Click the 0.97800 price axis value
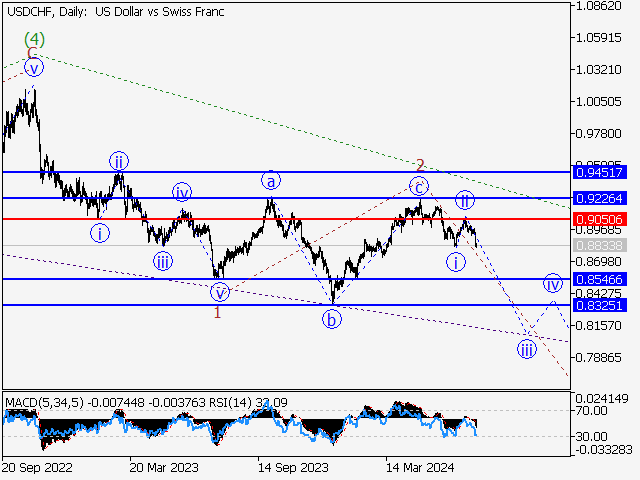This screenshot has height=480, width=640. pyautogui.click(x=598, y=133)
